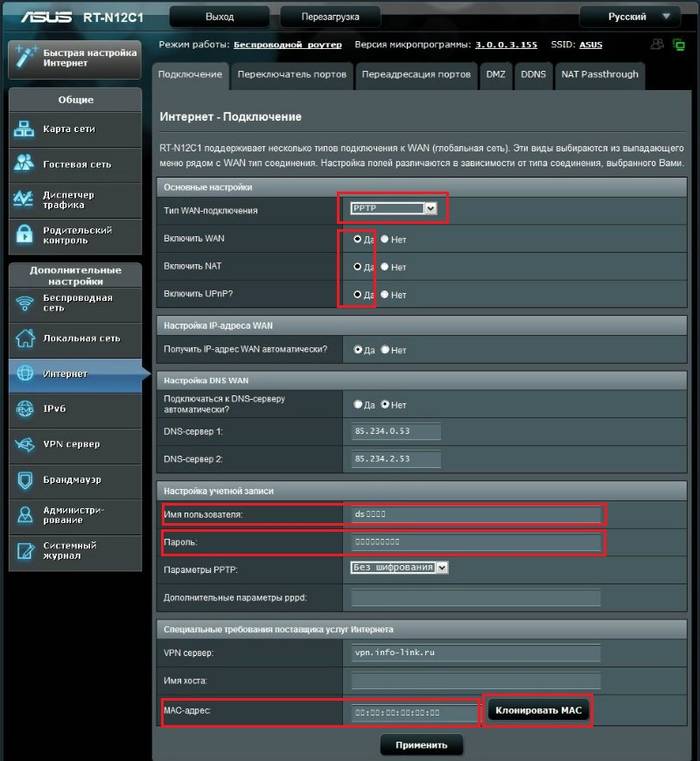Click the firmware version 3.0.0.3.155 link
700x761 pixels.
505,45
